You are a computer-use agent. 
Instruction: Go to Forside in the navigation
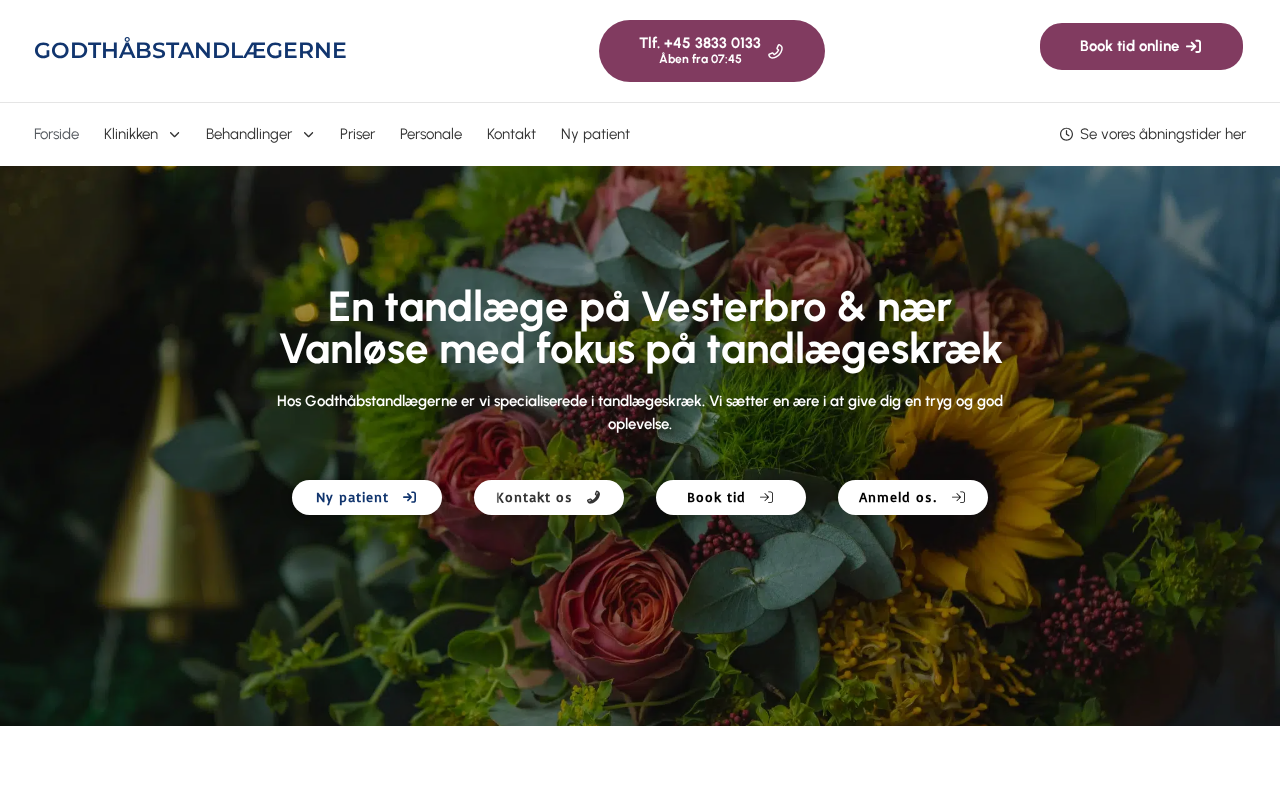point(56,134)
